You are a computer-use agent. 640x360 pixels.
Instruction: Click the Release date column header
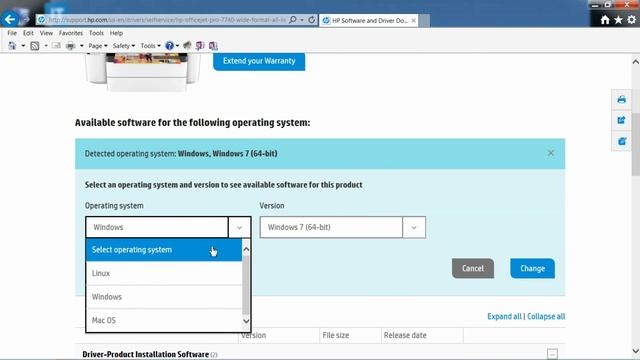pyautogui.click(x=405, y=335)
